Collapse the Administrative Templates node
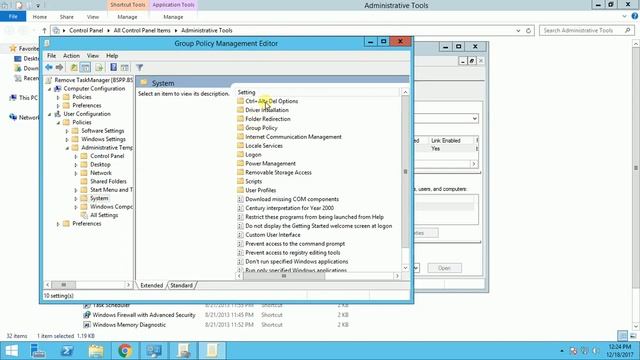The image size is (640, 360). tap(67, 149)
